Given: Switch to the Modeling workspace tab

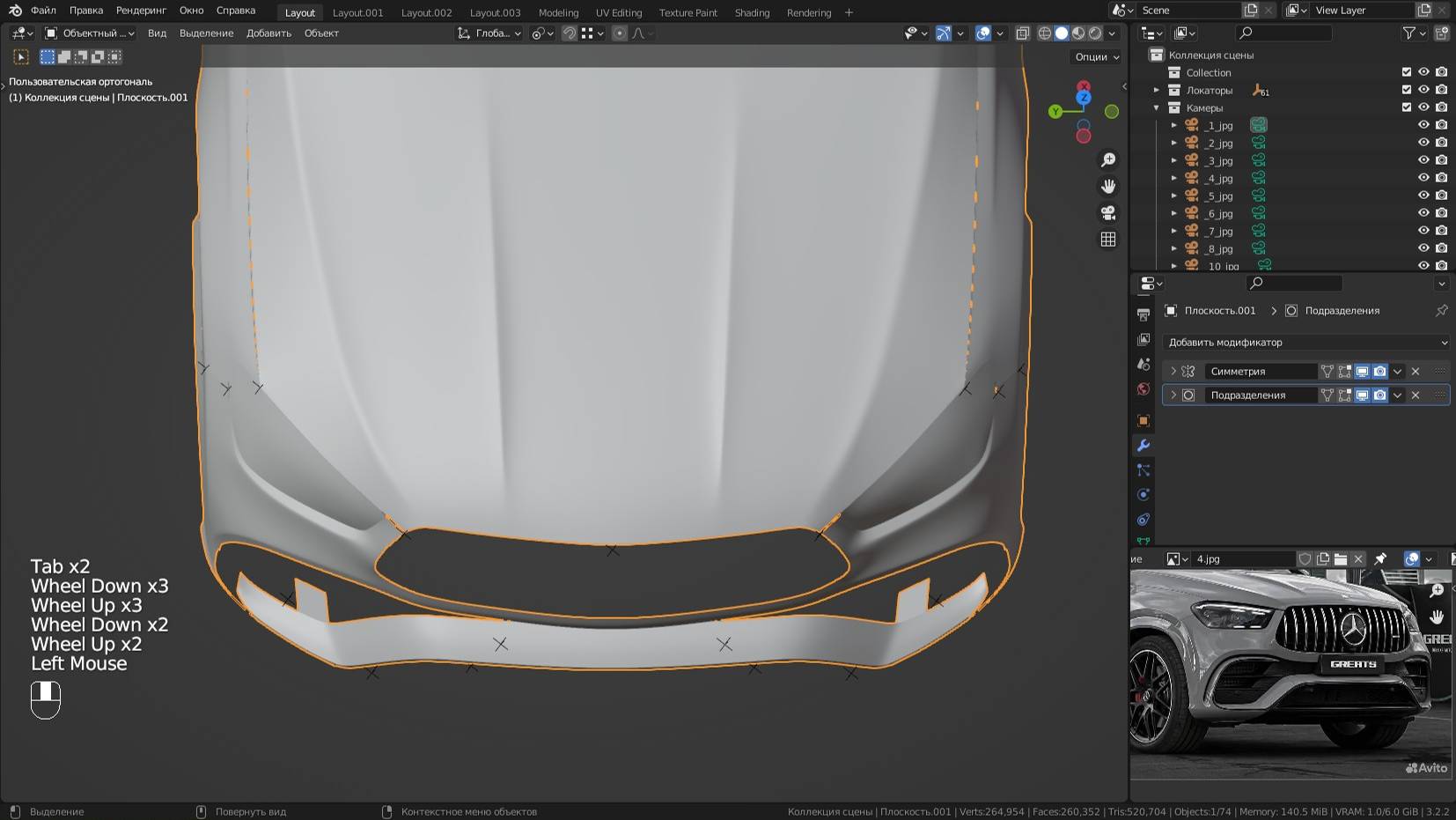Looking at the screenshot, I should 558,12.
